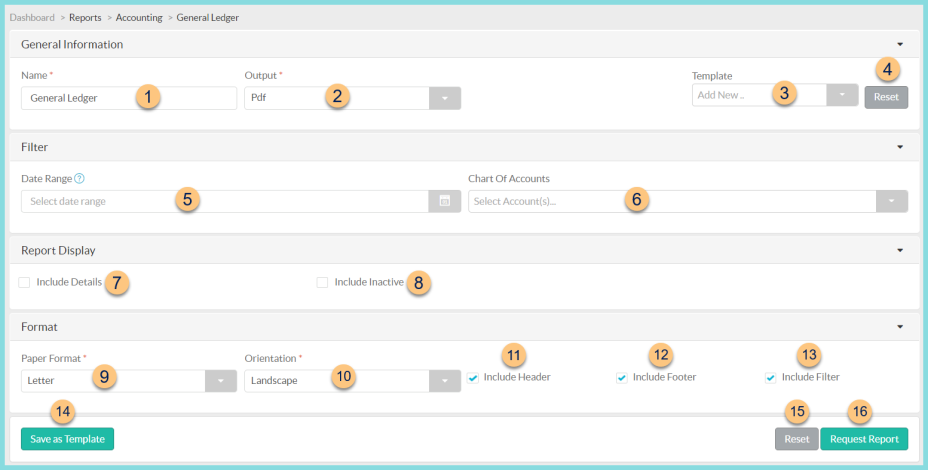This screenshot has width=928, height=470.
Task: Uncheck the Include Footer checkbox
Action: pos(621,378)
